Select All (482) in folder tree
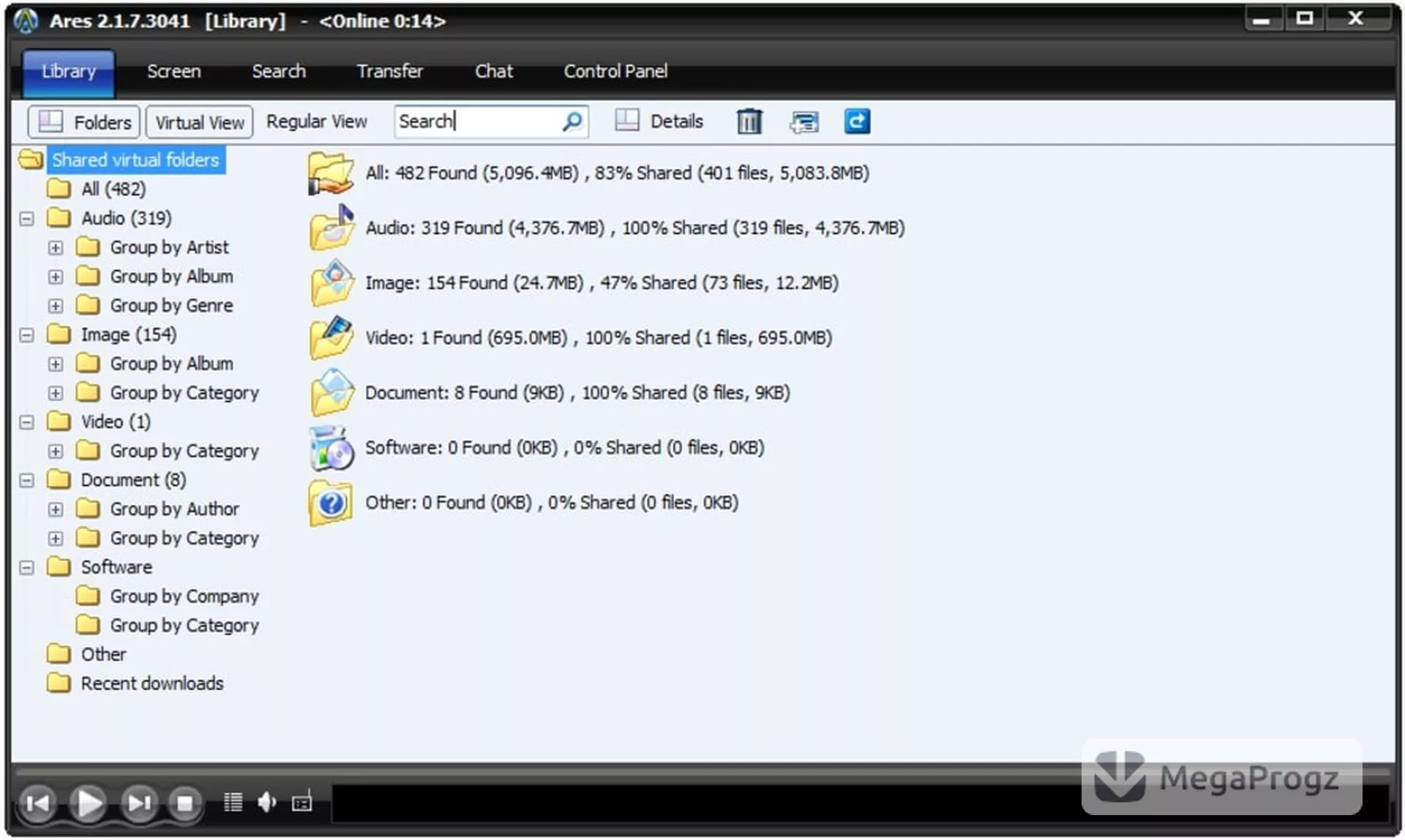This screenshot has height=840, width=1405. pos(113,189)
